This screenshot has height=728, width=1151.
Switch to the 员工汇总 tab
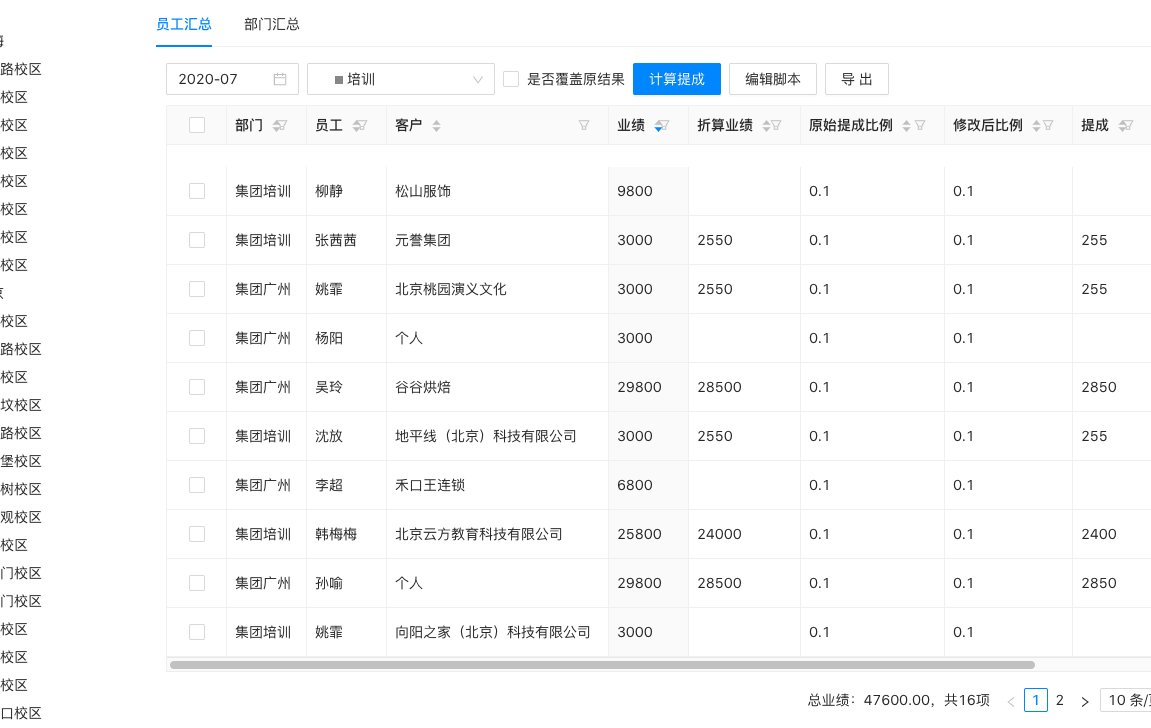point(184,24)
